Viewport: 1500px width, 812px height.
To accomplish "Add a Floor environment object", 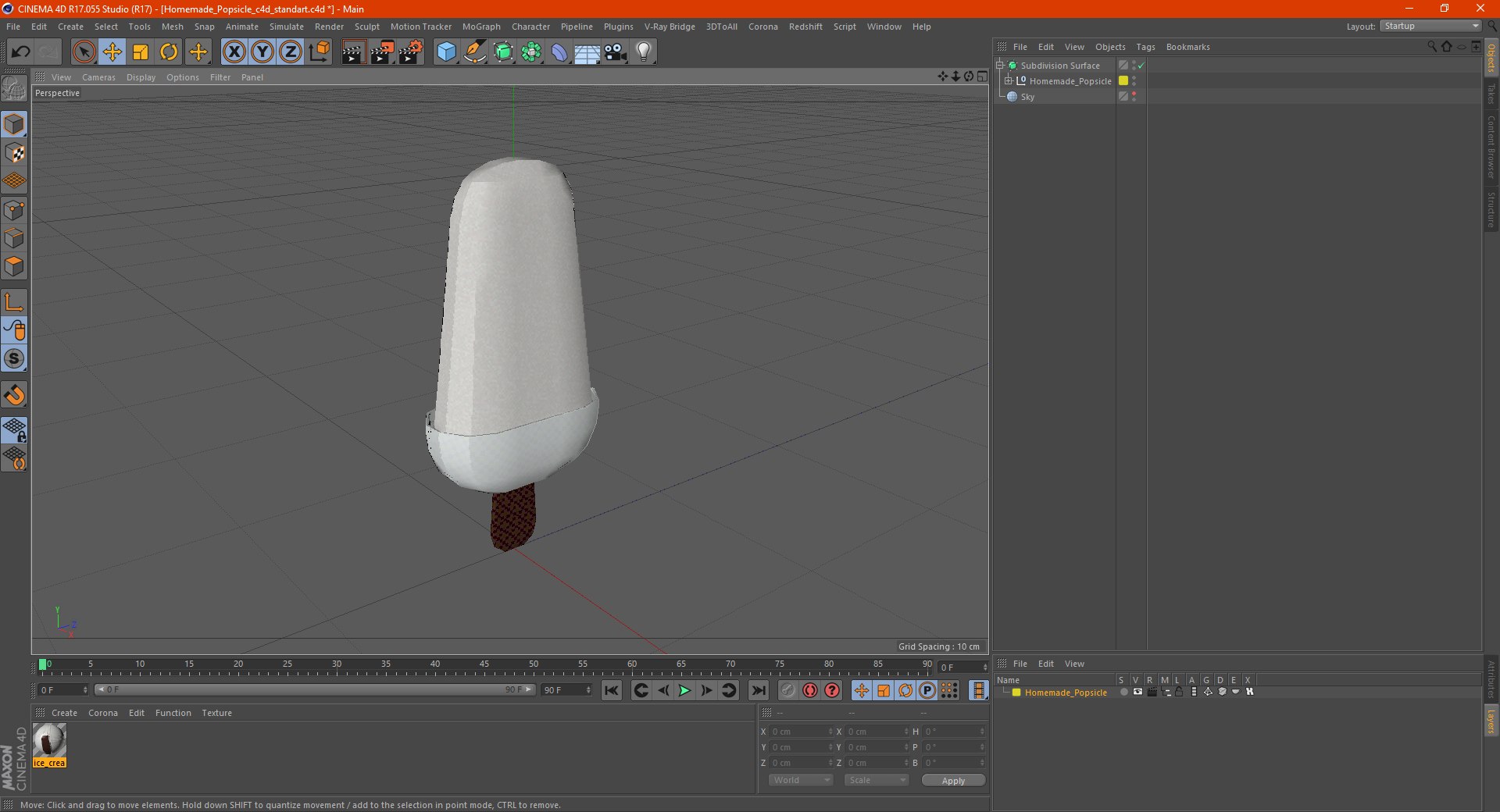I will 587,52.
